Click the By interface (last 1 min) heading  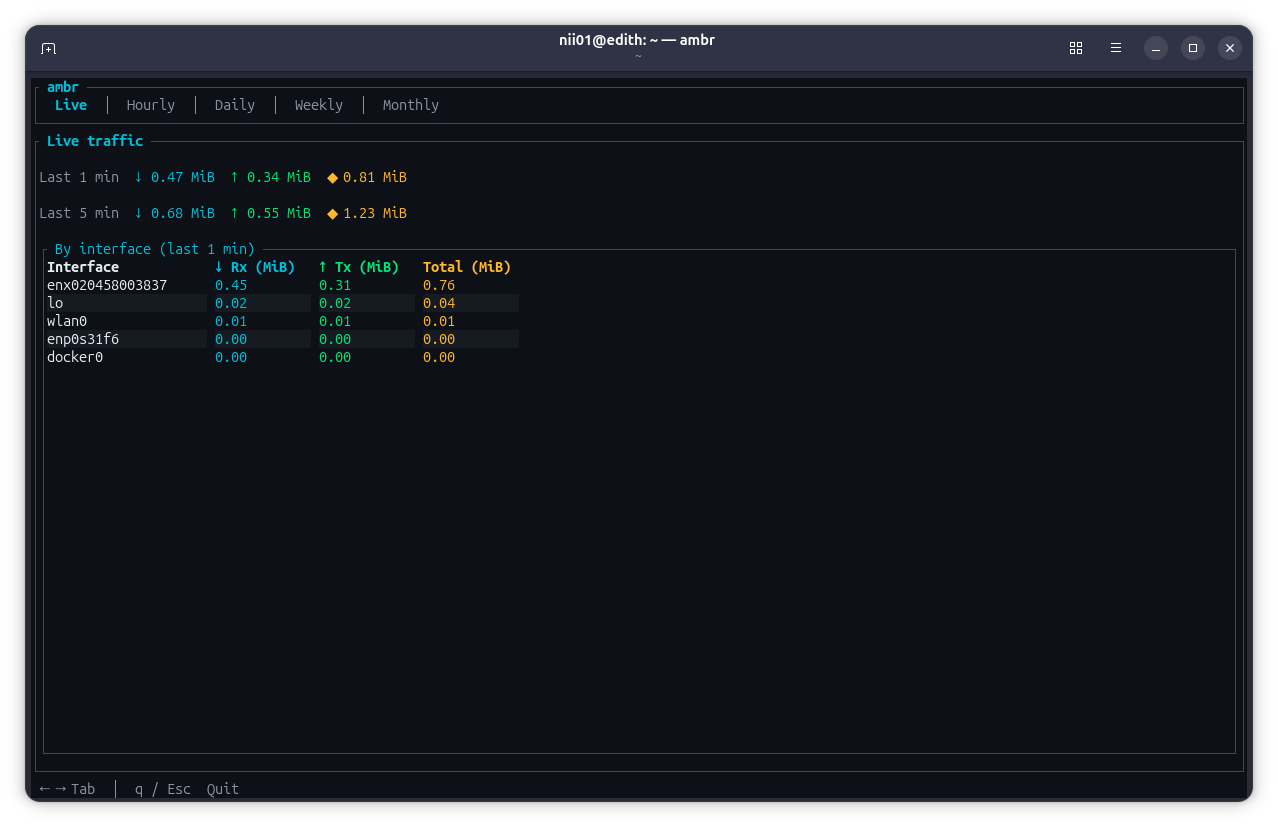click(x=155, y=249)
